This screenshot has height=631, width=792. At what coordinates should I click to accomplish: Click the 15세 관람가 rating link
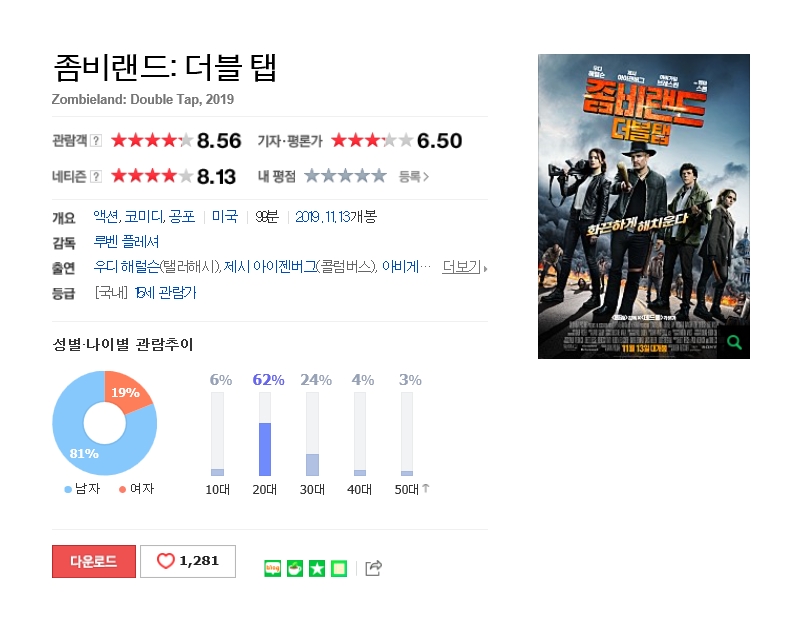point(166,293)
